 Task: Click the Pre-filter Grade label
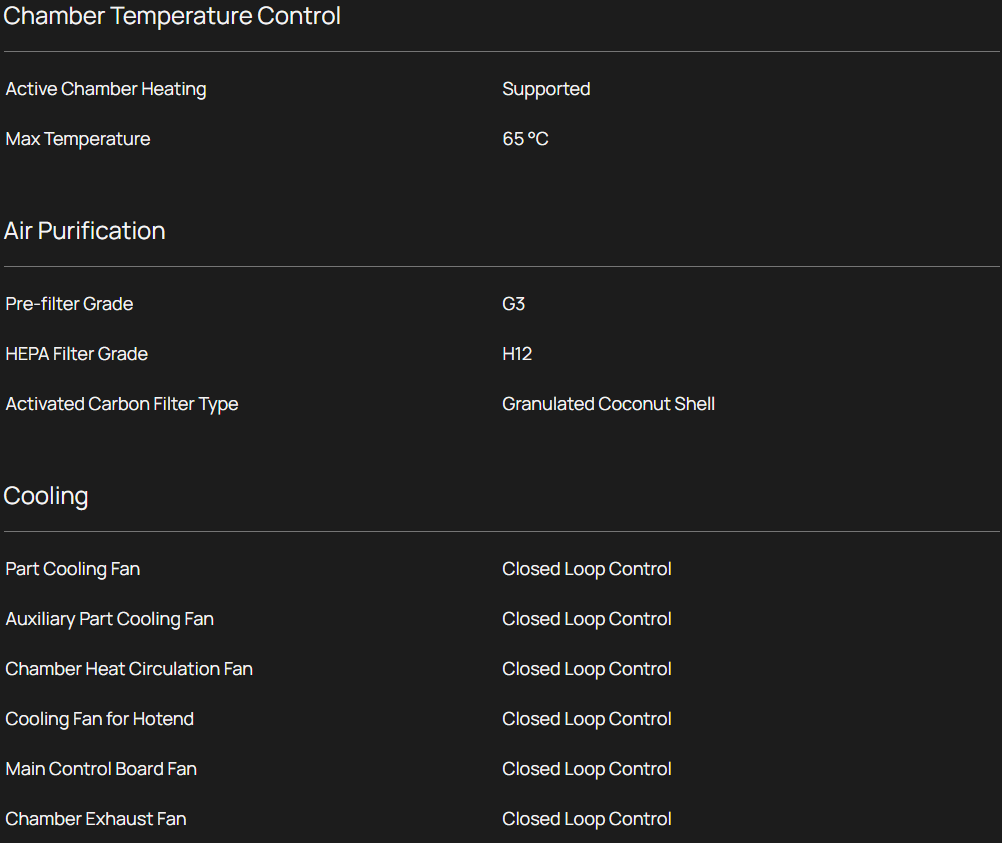[x=69, y=304]
